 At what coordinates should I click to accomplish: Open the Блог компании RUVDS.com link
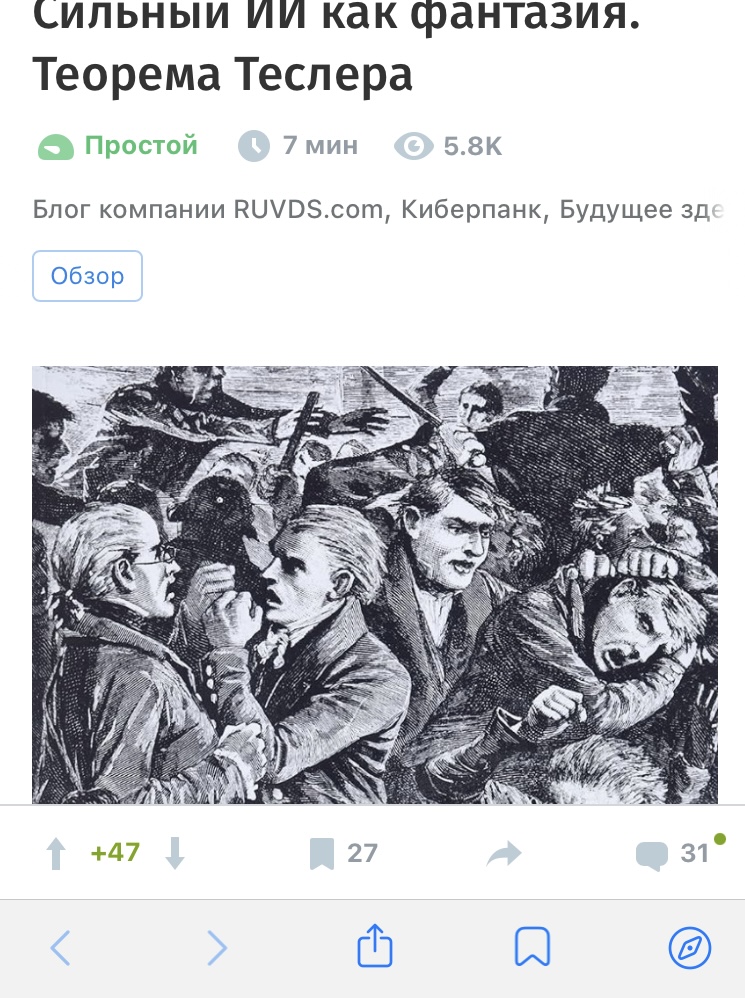pyautogui.click(x=207, y=209)
